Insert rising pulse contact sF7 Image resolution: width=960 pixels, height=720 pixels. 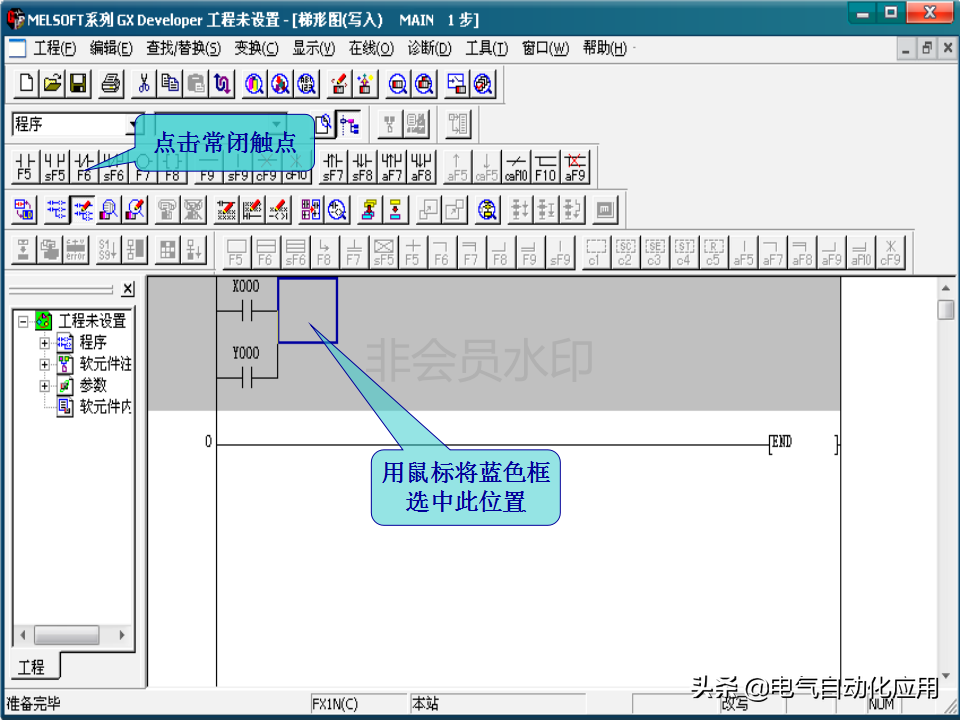(x=333, y=167)
